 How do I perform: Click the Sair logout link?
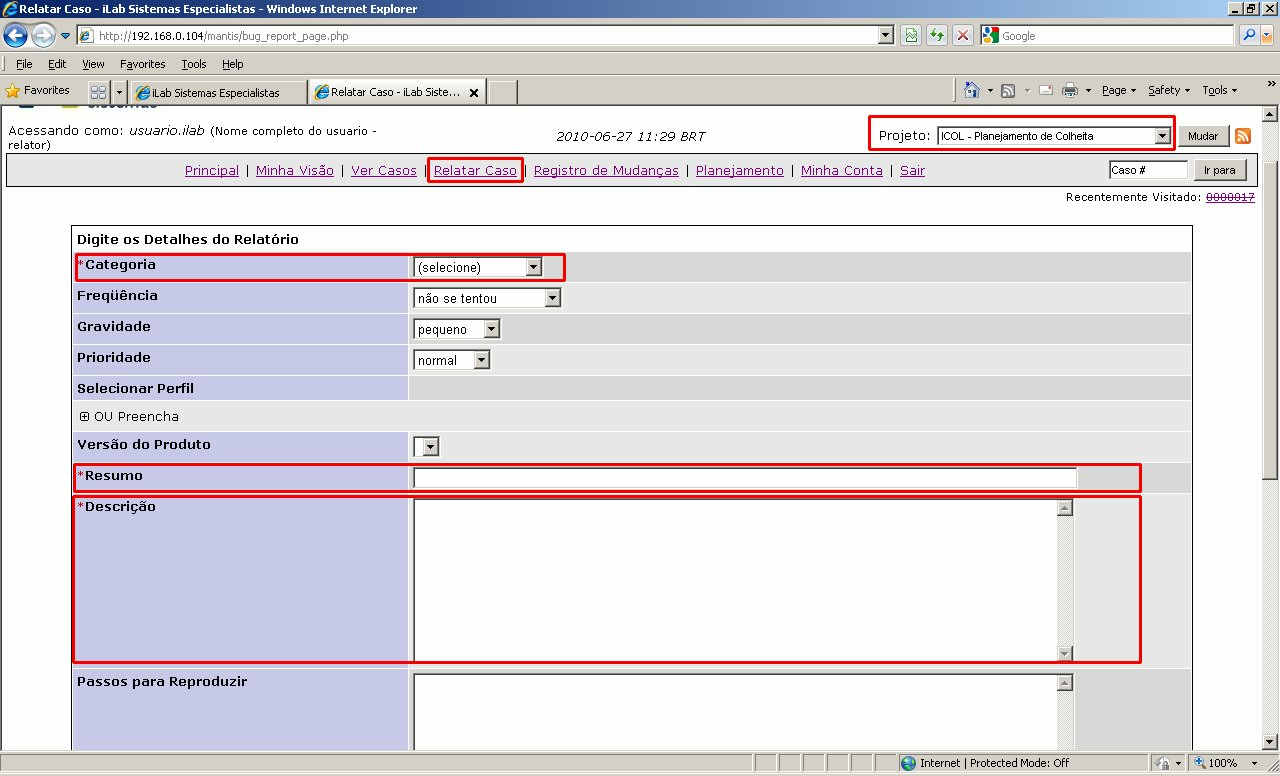(x=912, y=171)
